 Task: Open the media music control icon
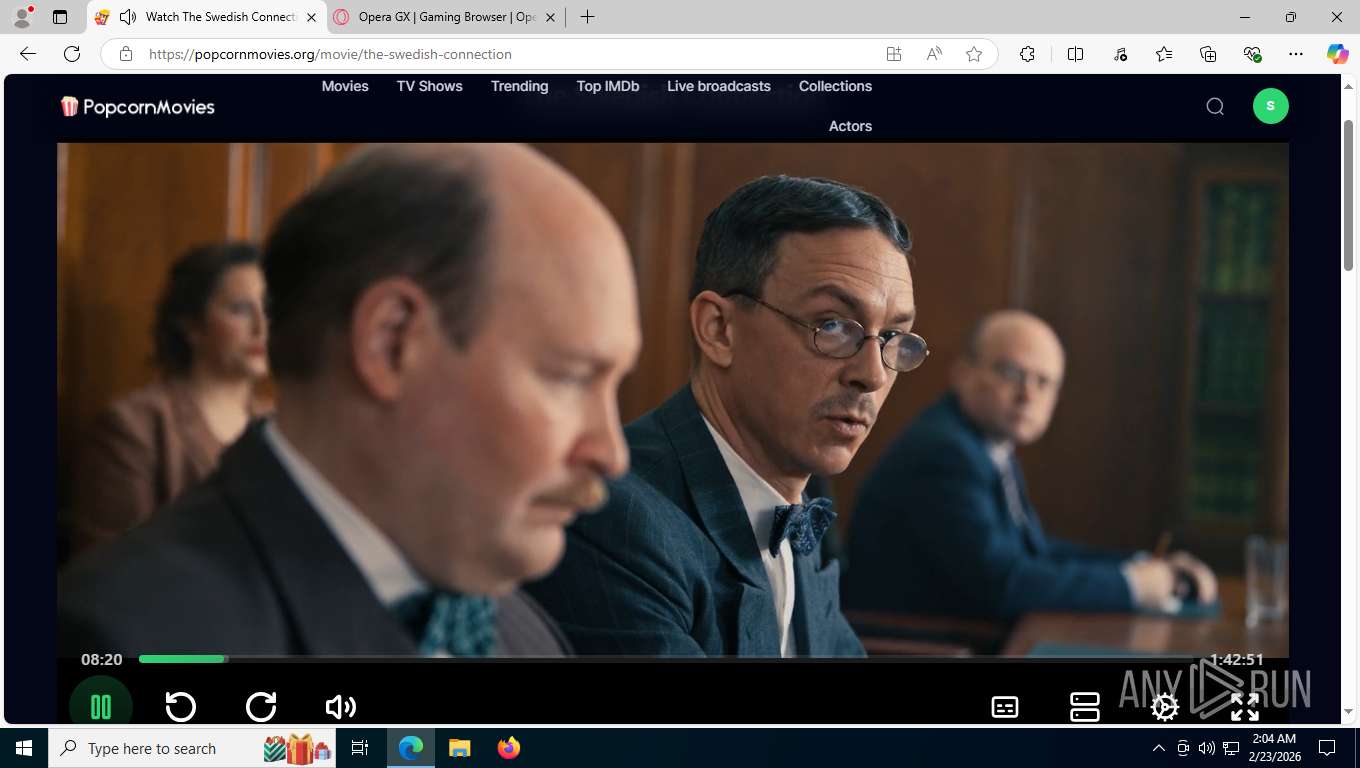pos(1120,54)
